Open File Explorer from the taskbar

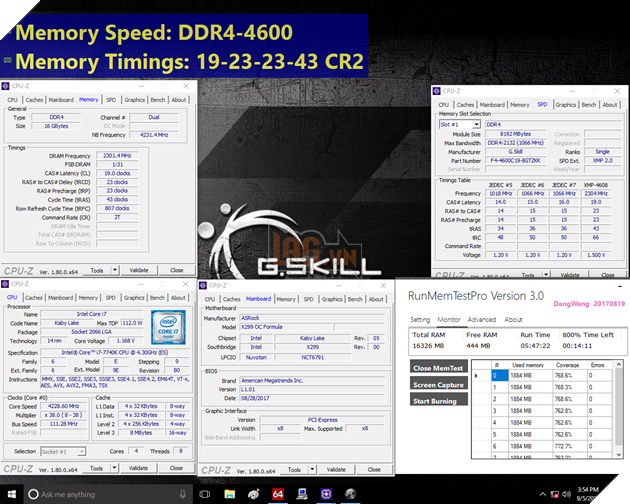229,494
